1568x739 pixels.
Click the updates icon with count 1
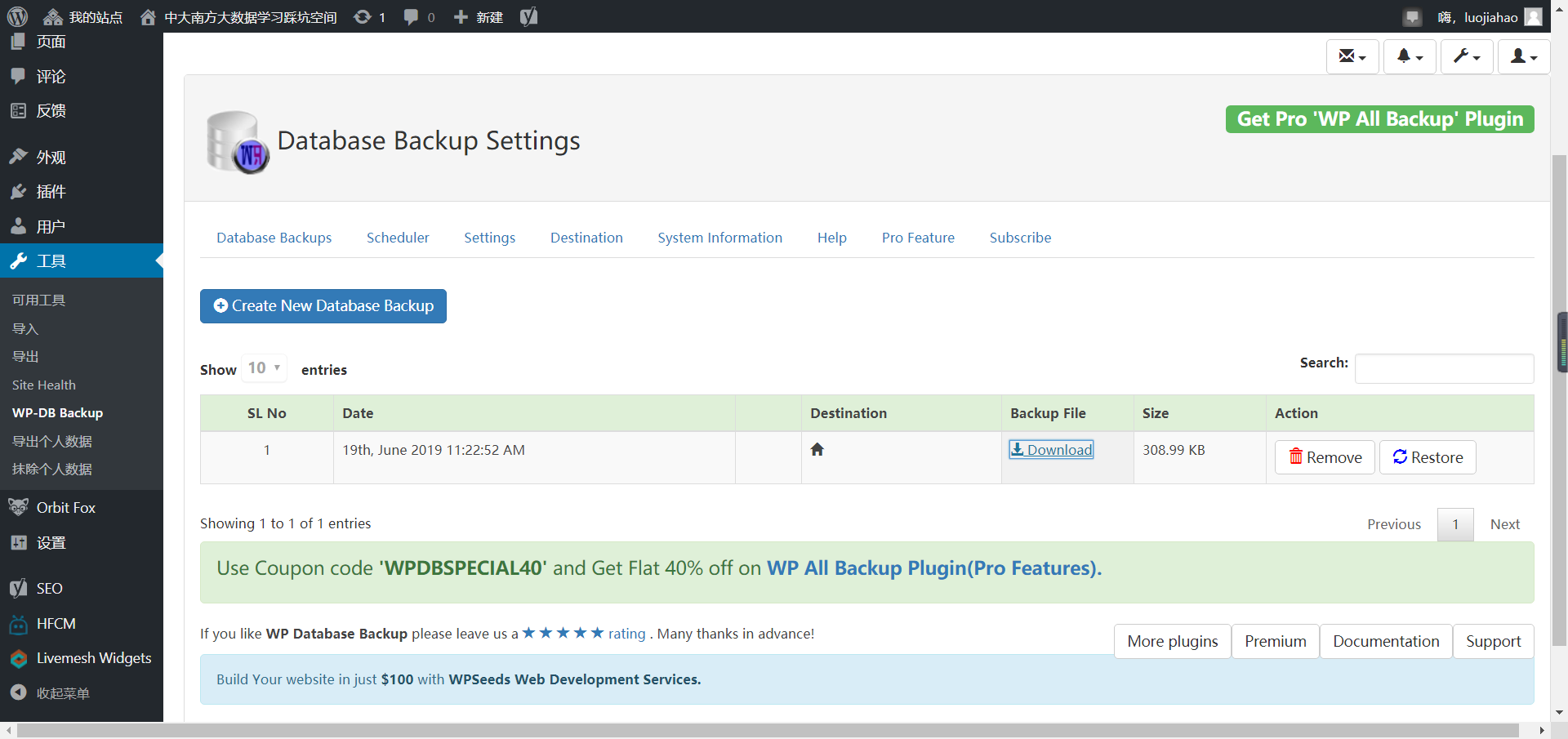[x=369, y=17]
